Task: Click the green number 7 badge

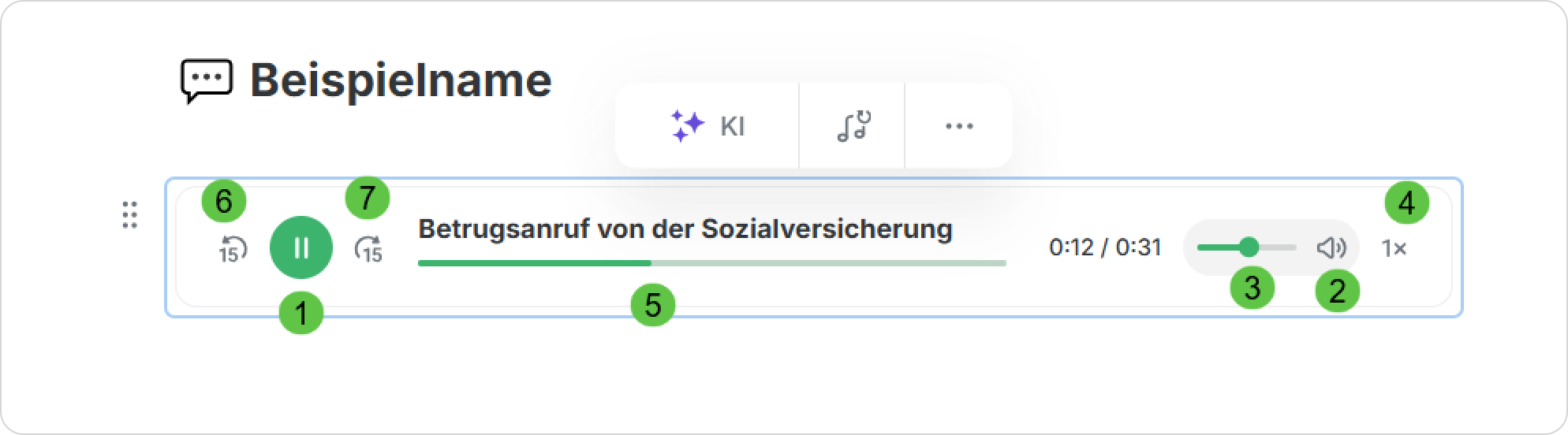Action: tap(368, 199)
